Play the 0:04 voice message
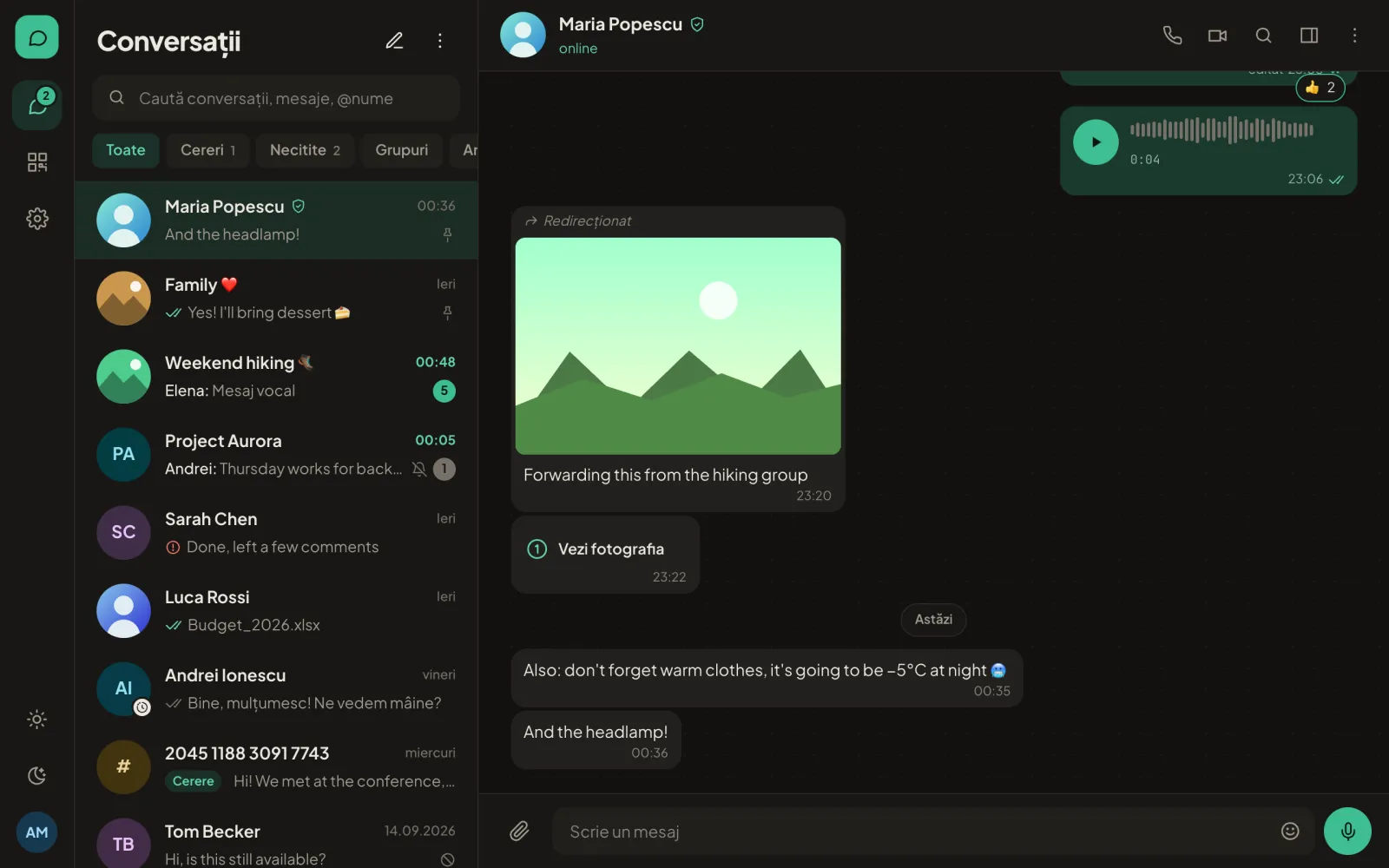This screenshot has height=868, width=1389. click(1096, 142)
